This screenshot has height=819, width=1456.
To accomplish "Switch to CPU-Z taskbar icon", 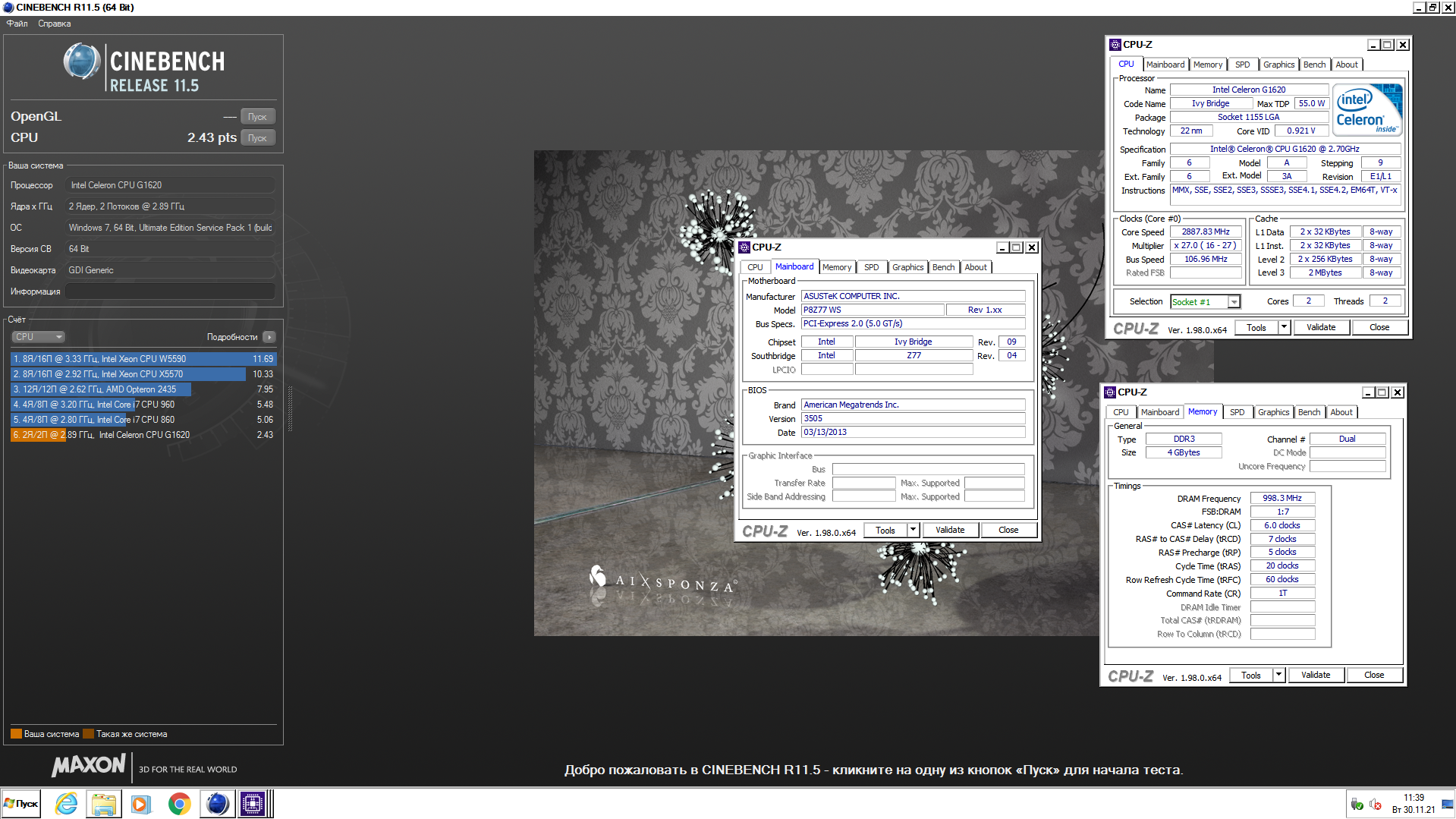I will point(253,804).
